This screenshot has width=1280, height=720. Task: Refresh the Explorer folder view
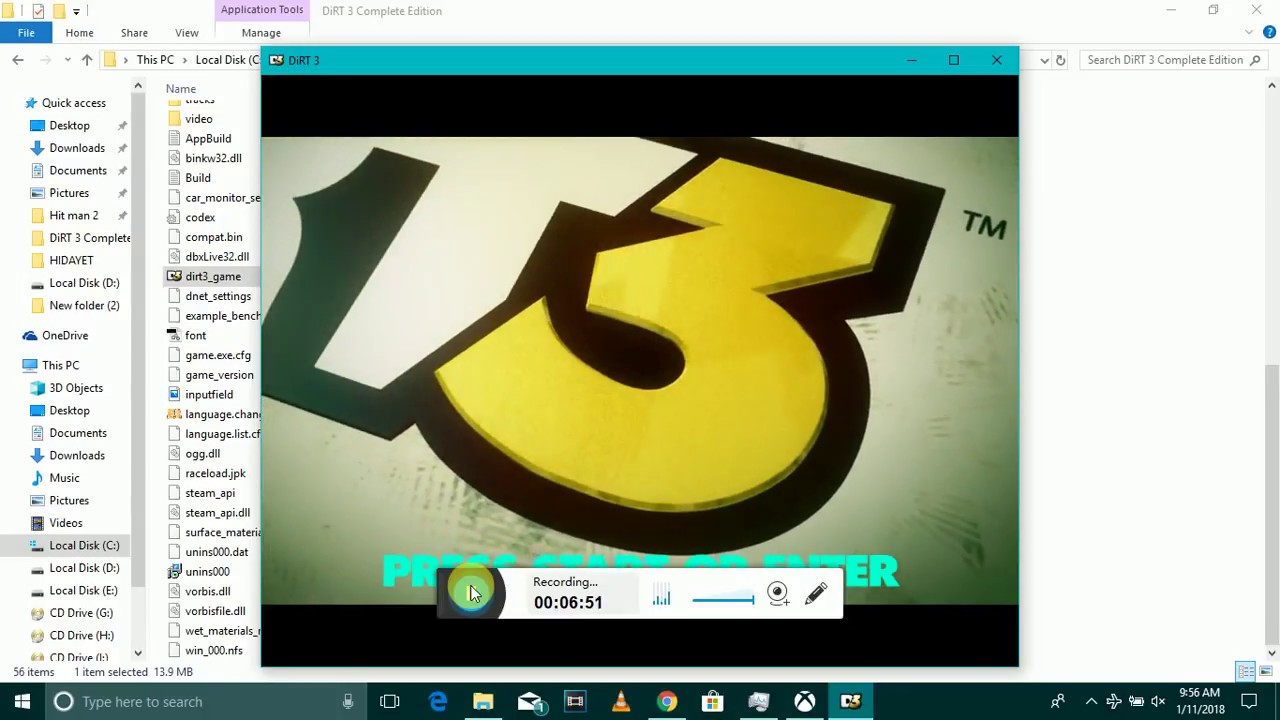pyautogui.click(x=1060, y=60)
